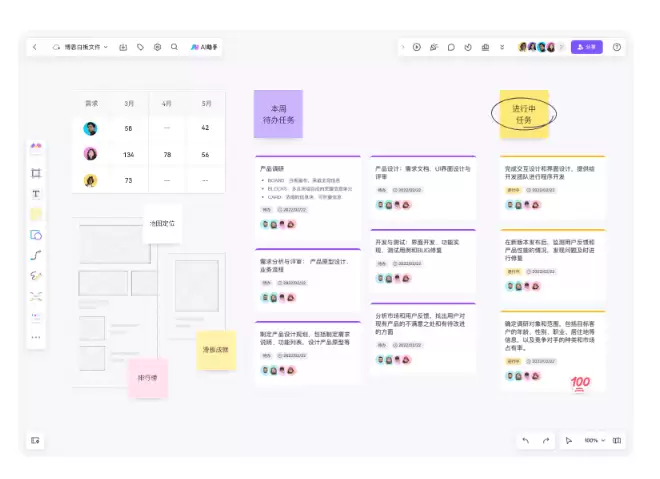Select the mind map tool
Screen dimensions: 660x479
(x=36, y=296)
